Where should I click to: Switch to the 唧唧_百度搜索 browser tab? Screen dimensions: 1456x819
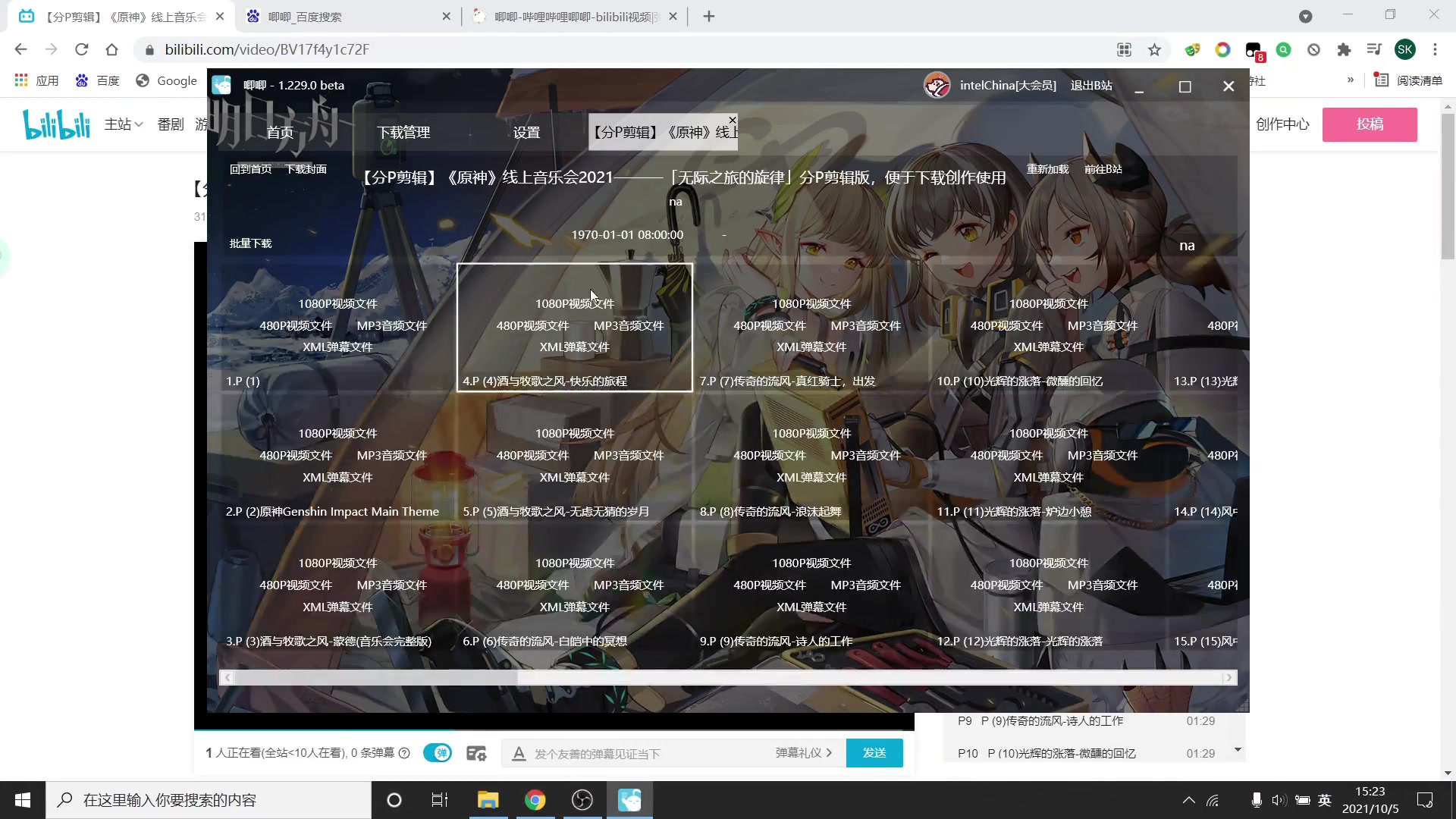[x=347, y=17]
